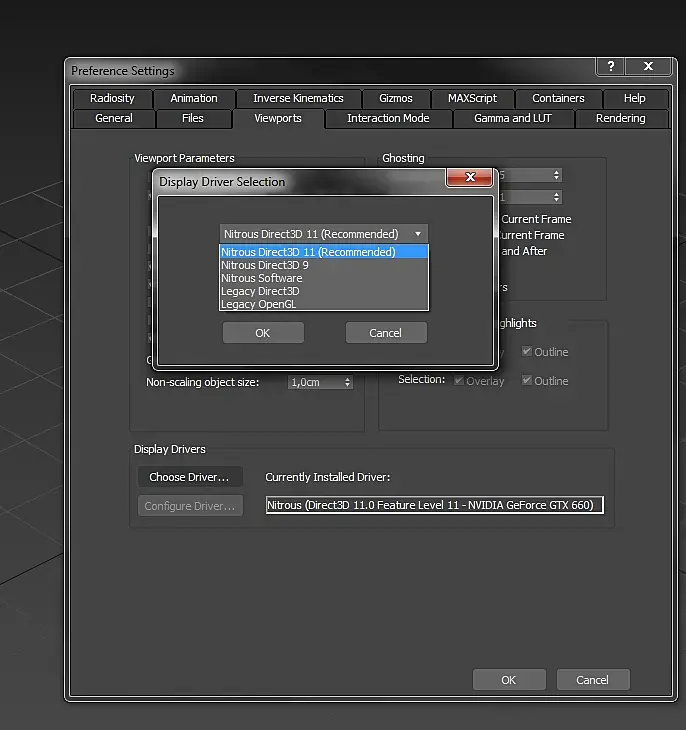Open the Containers tab
The image size is (686, 730).
coord(558,98)
